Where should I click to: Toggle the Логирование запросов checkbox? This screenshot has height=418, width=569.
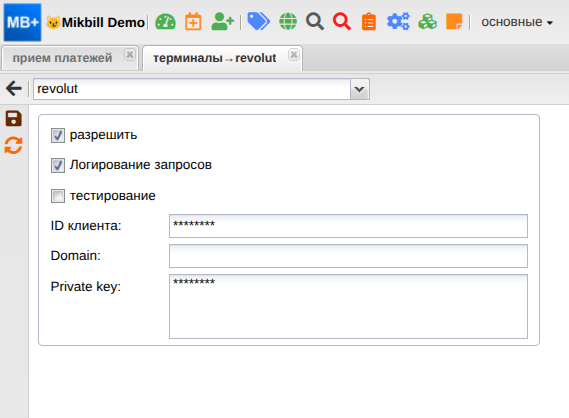pos(58,165)
